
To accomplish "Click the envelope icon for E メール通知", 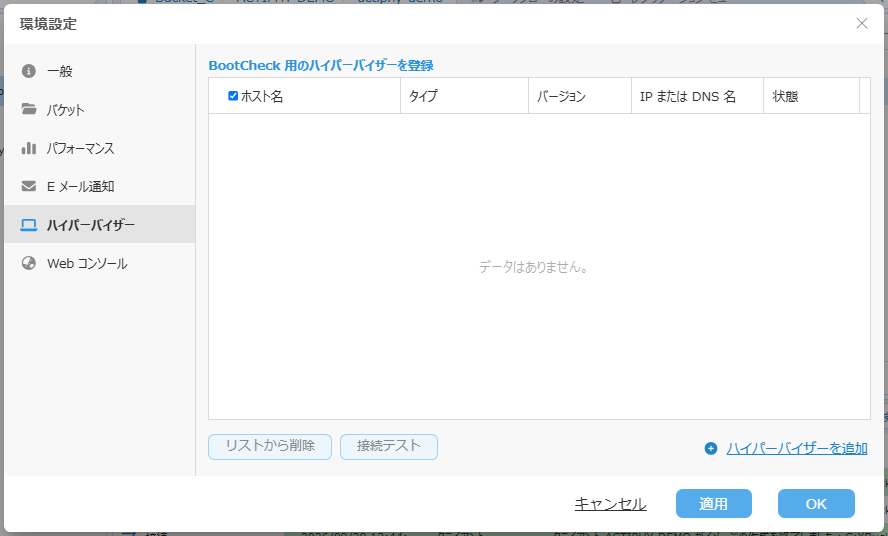I will tap(28, 186).
